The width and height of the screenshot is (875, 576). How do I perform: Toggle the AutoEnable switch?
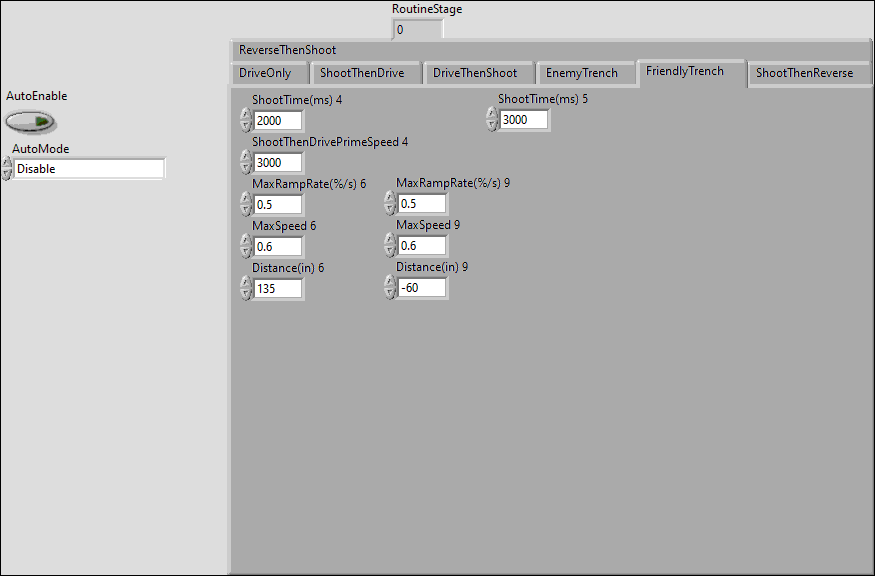click(x=30, y=122)
